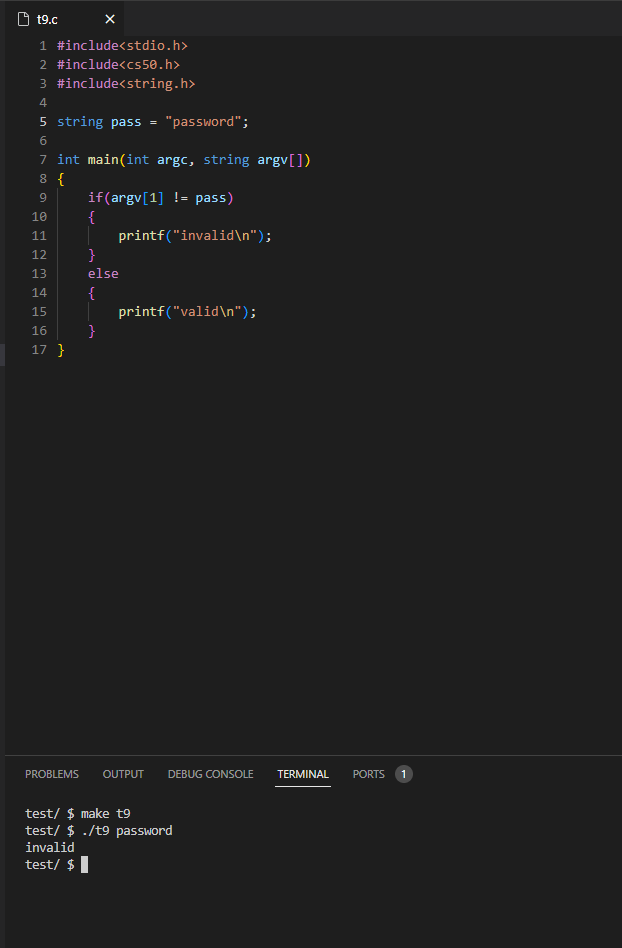
Task: Click the opening brace on line 8
Action: 60,179
